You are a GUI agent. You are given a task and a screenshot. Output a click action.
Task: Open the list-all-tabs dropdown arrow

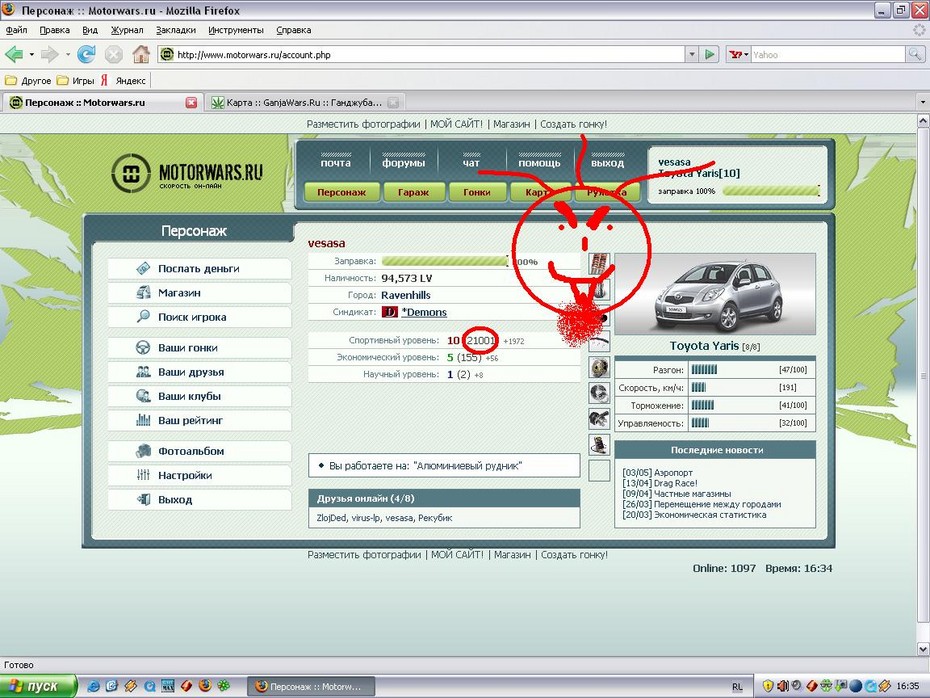pos(922,103)
